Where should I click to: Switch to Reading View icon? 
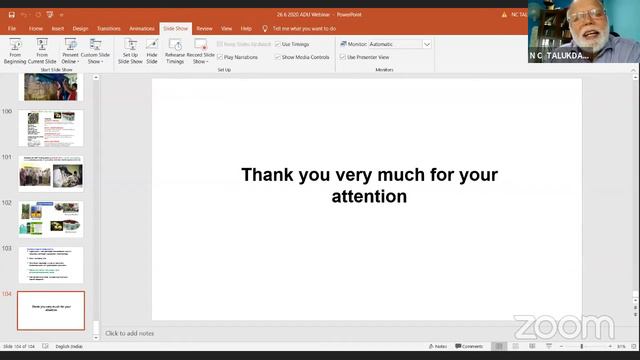pyautogui.click(x=532, y=346)
